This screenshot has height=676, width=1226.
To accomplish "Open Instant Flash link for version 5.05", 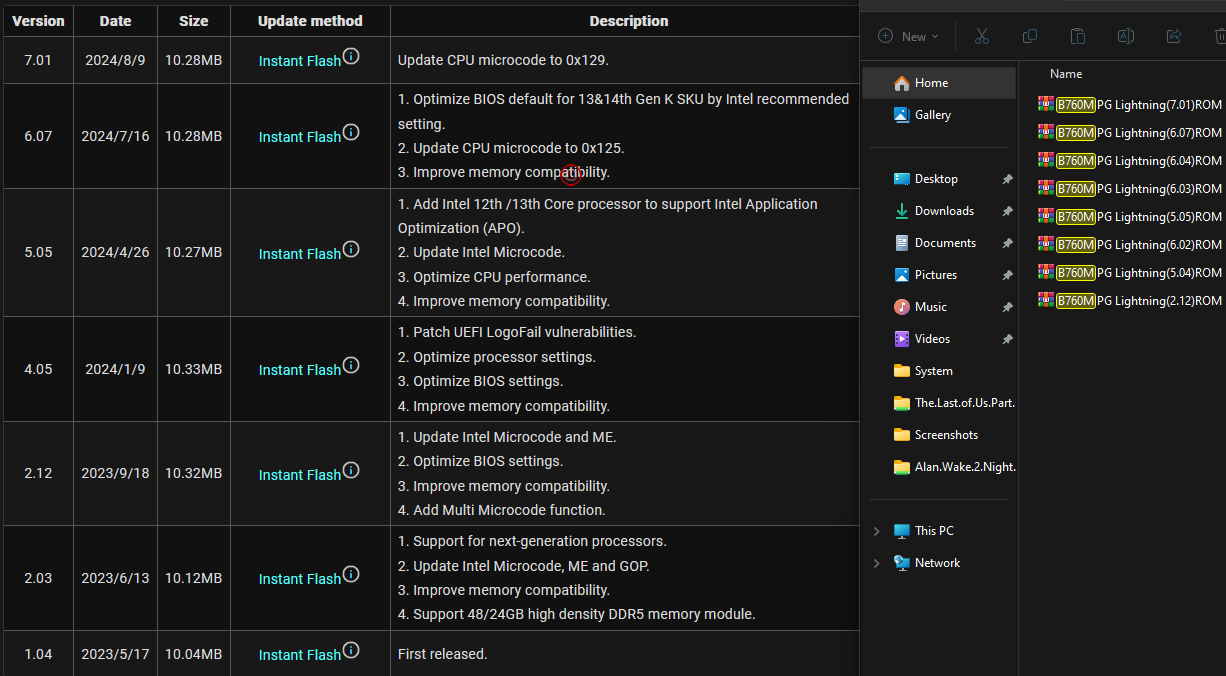I will click(300, 254).
